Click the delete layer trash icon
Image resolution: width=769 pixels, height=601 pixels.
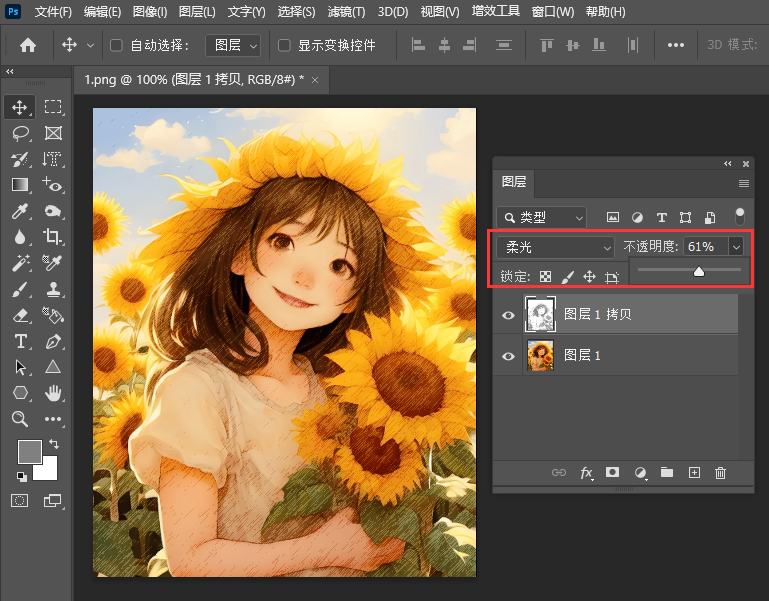720,473
